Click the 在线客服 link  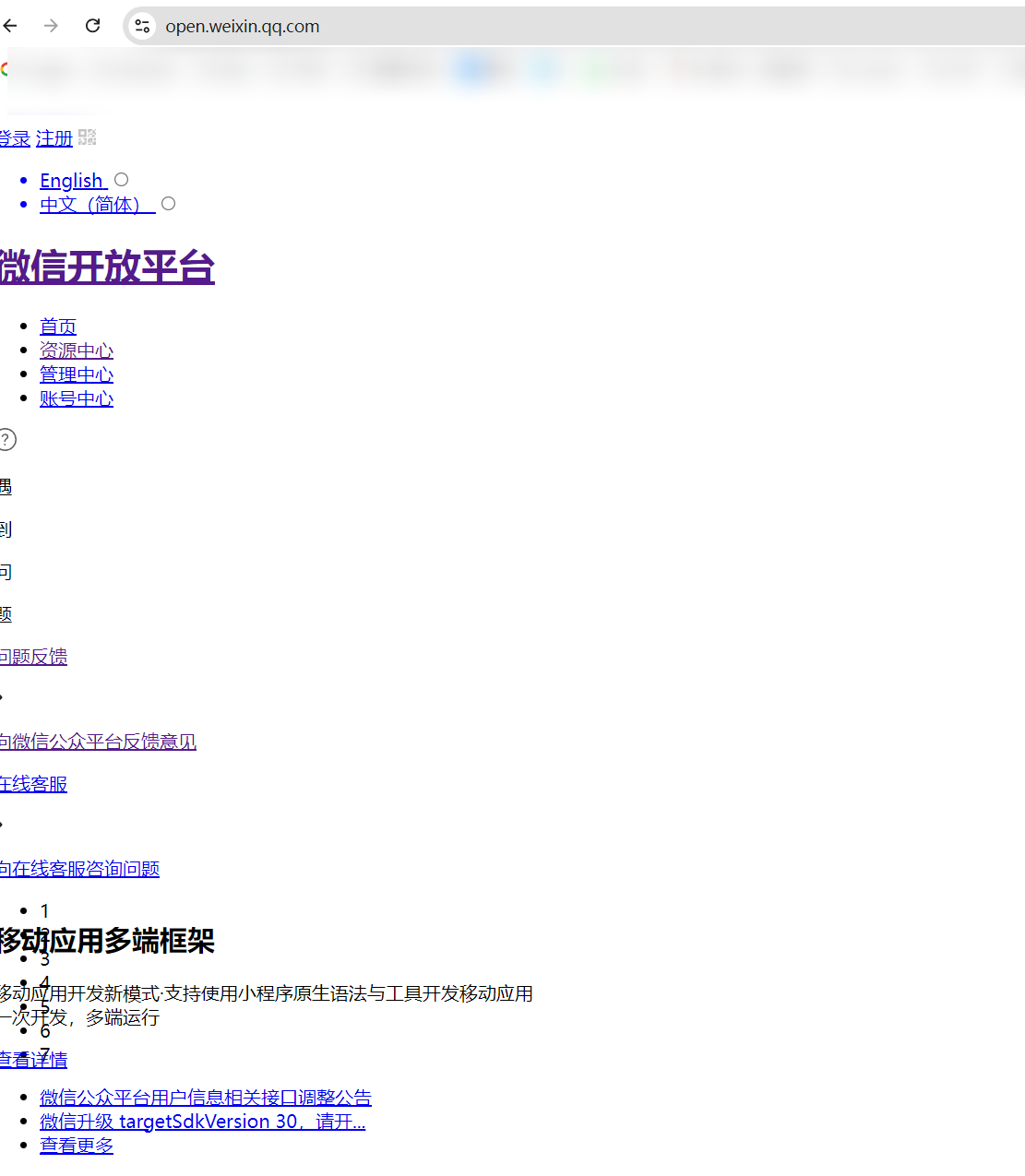[33, 784]
